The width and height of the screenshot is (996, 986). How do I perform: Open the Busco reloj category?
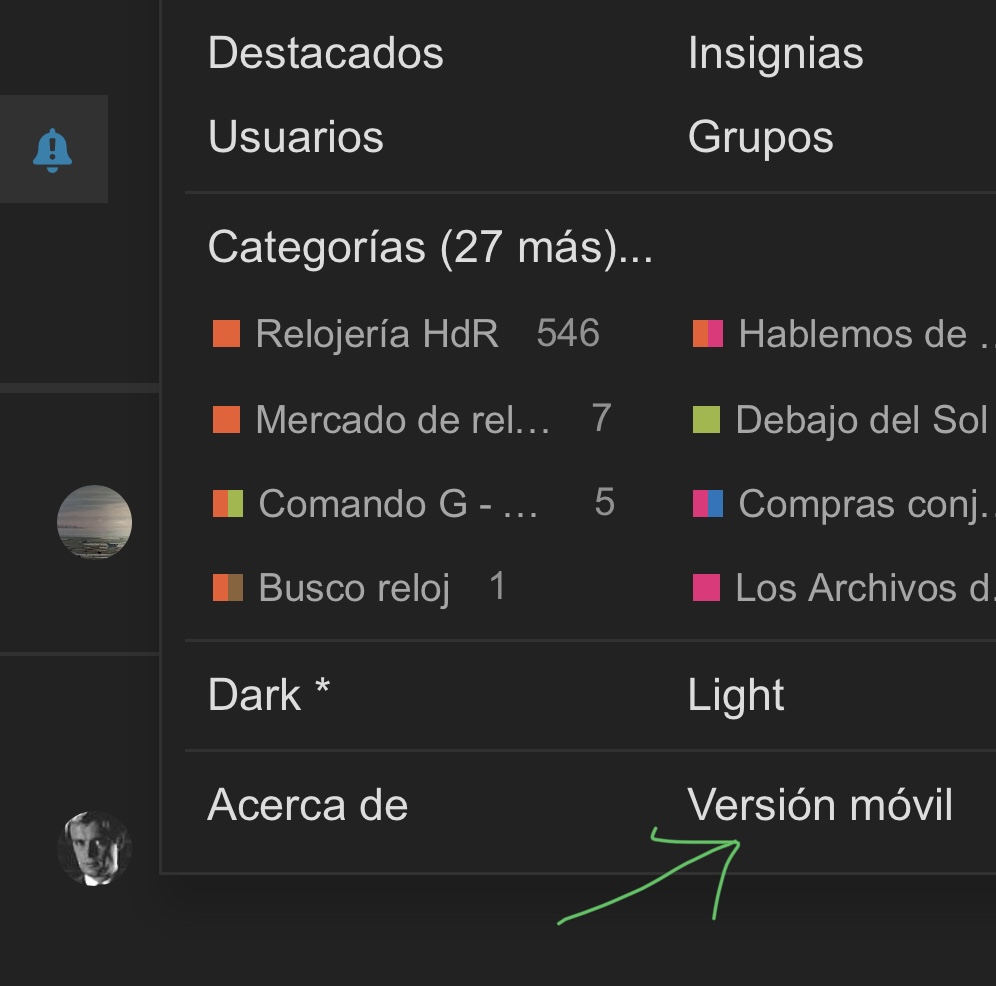point(354,588)
